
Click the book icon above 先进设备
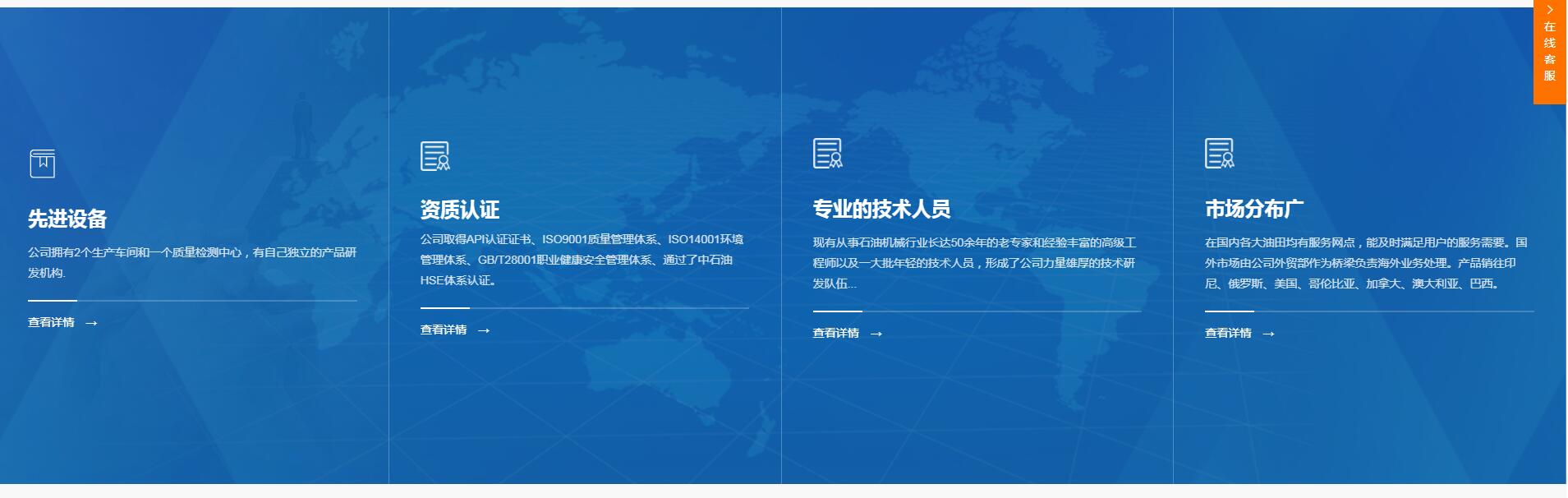(x=42, y=164)
